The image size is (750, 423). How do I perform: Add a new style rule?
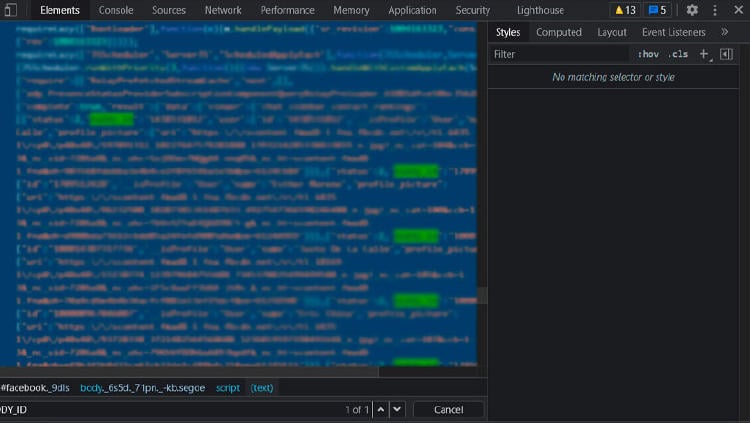(x=703, y=54)
